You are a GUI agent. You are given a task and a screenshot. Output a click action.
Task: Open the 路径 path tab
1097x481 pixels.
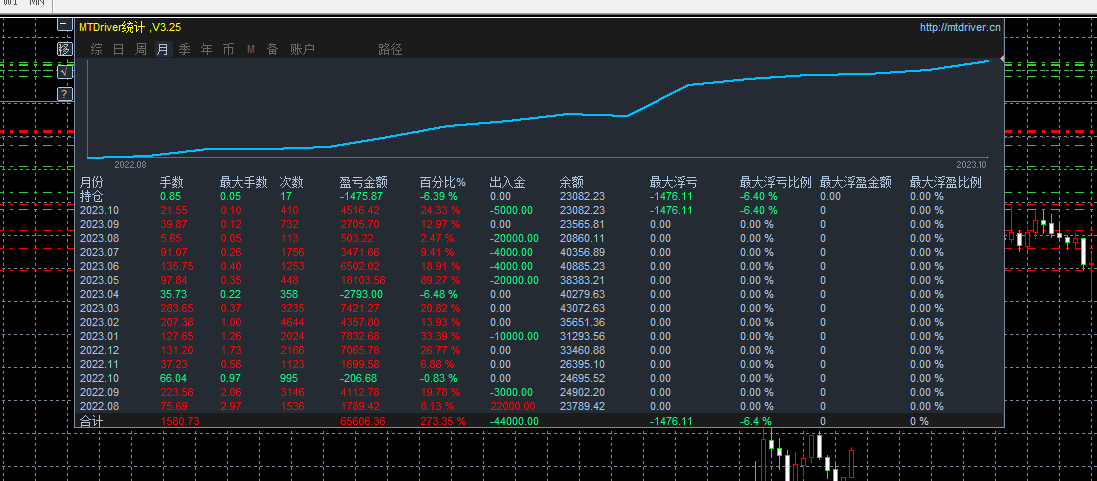click(390, 49)
